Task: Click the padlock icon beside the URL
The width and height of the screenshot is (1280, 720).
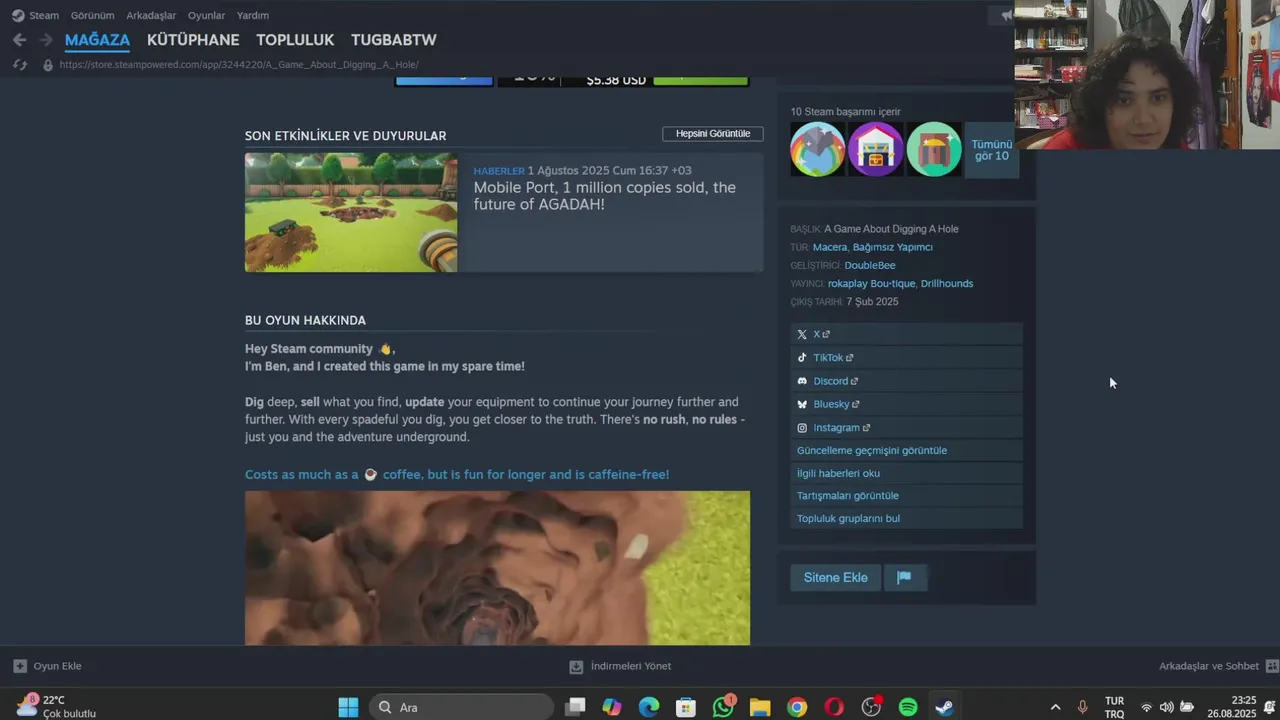Action: pos(47,64)
